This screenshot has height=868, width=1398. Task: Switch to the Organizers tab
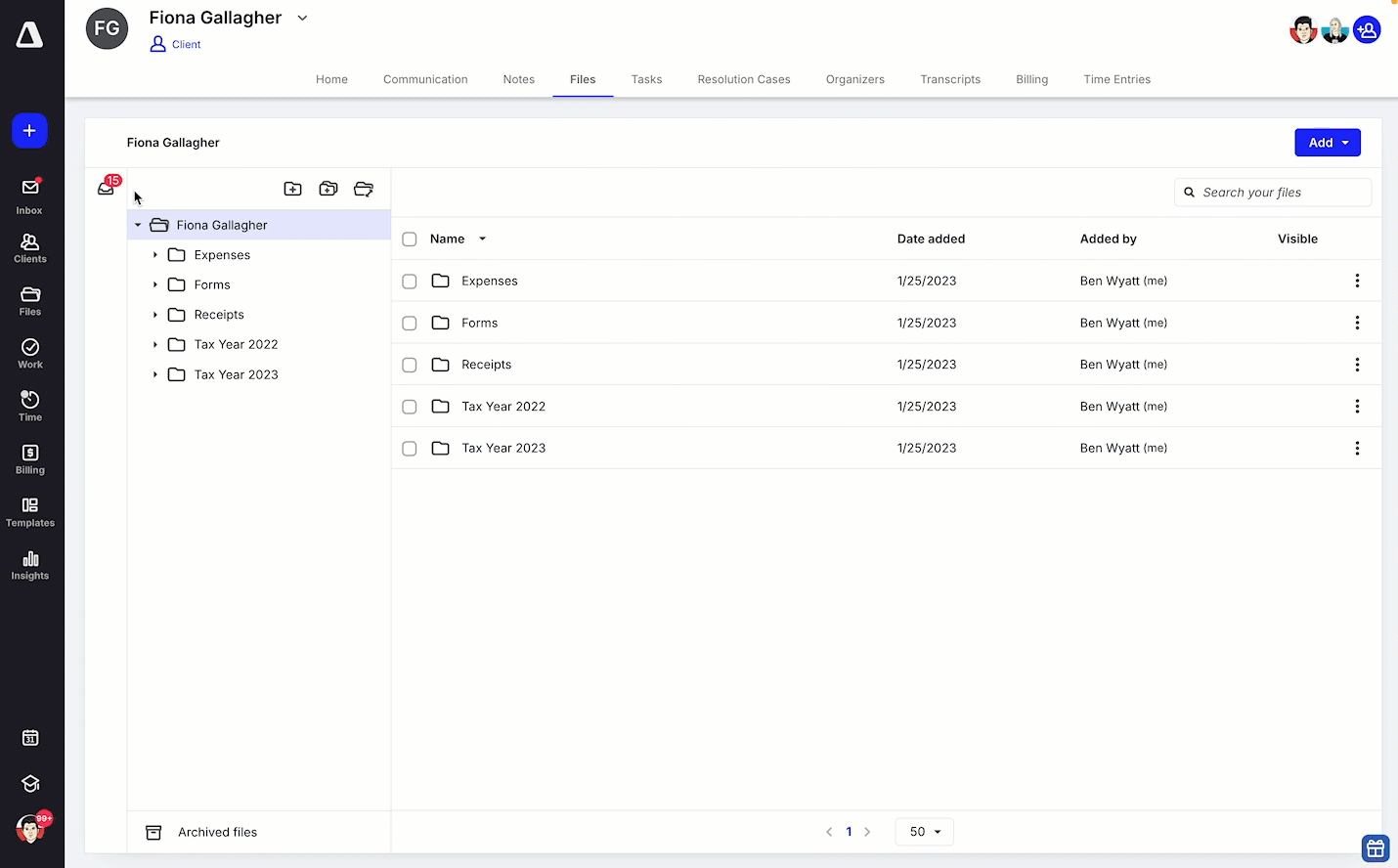855,79
